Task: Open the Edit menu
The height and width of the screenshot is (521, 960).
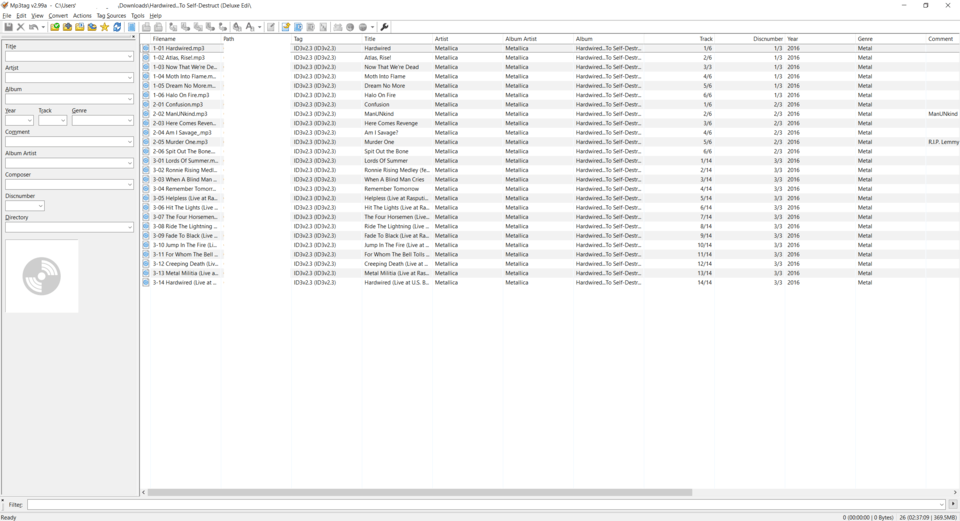Action: [x=21, y=16]
